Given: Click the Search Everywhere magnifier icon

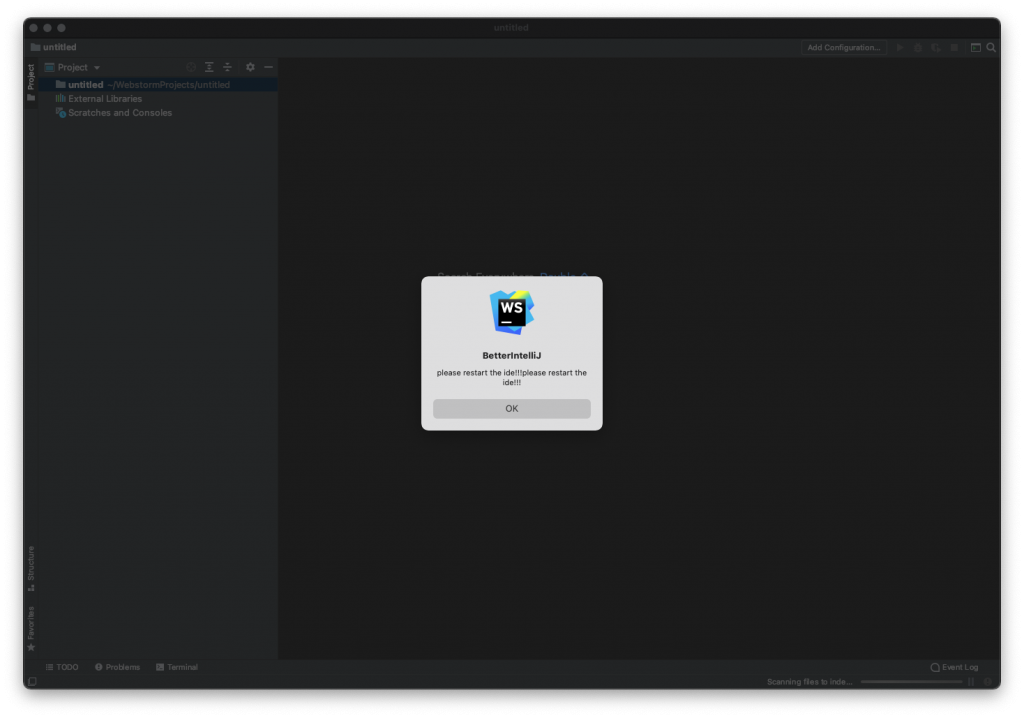Looking at the screenshot, I should (x=991, y=48).
